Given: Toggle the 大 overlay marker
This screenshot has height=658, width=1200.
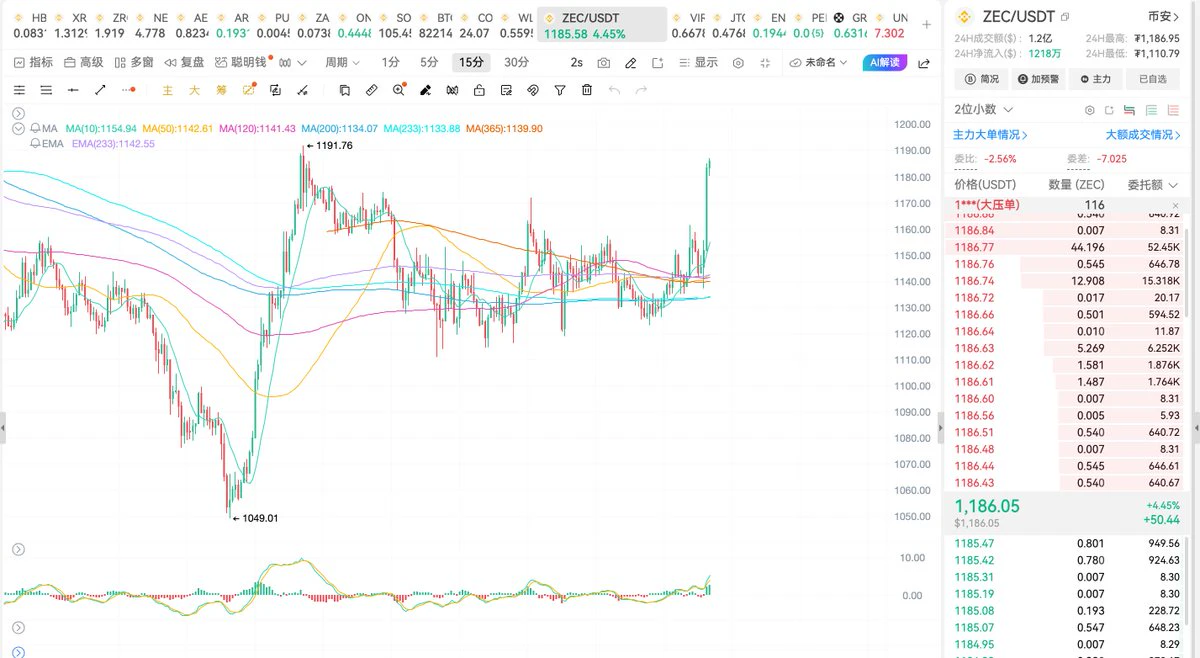Looking at the screenshot, I should [194, 90].
